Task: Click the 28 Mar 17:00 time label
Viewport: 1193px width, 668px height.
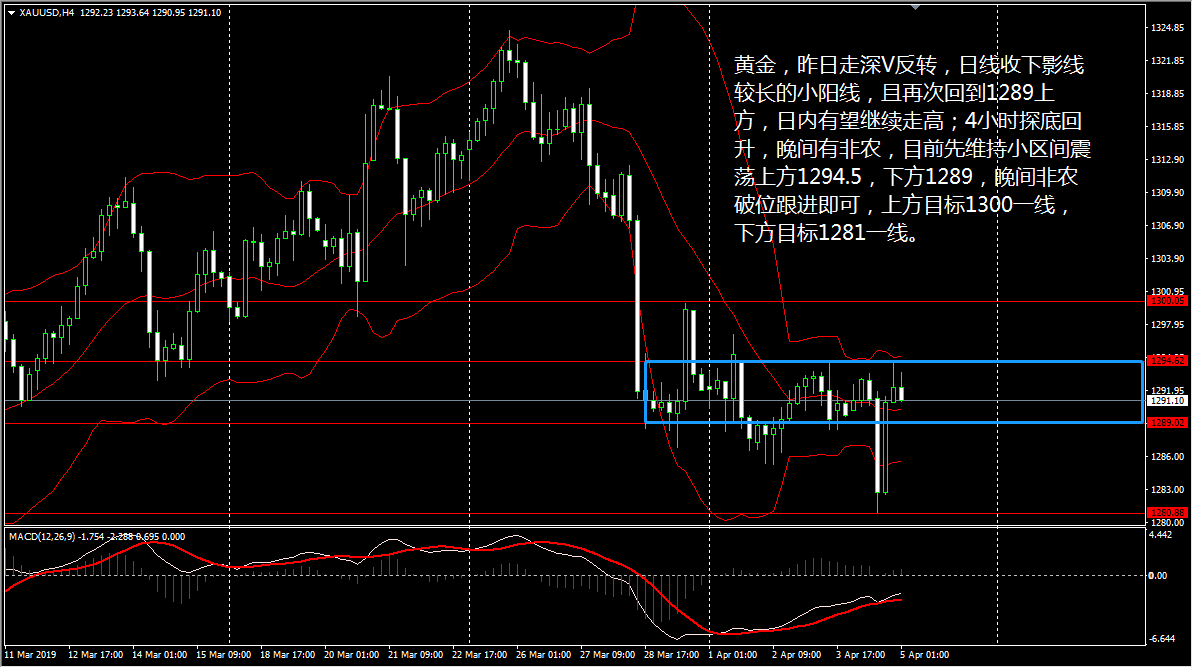Action: click(671, 654)
